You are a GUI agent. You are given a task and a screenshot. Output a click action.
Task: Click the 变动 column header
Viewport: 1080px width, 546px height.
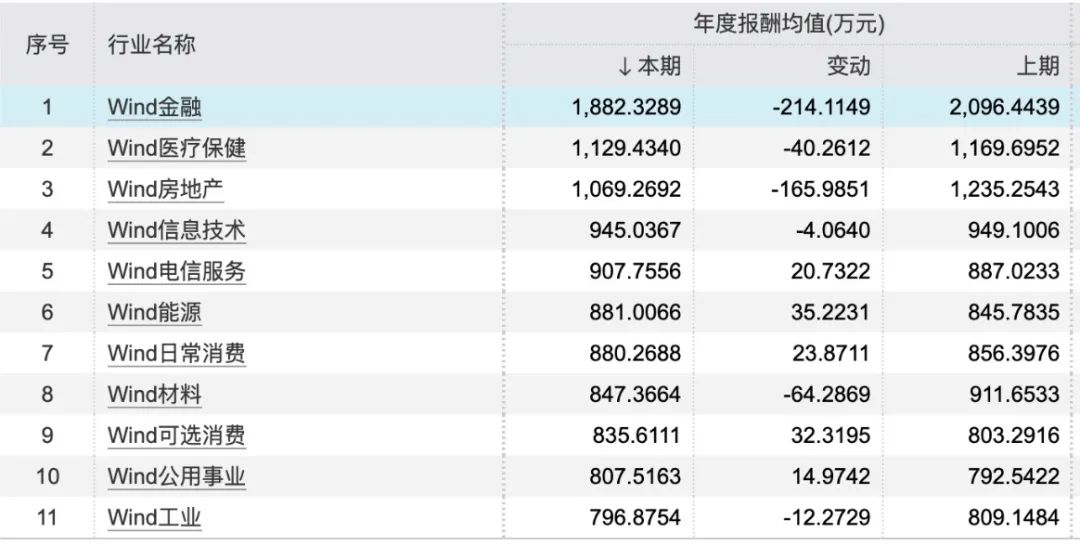tap(849, 66)
